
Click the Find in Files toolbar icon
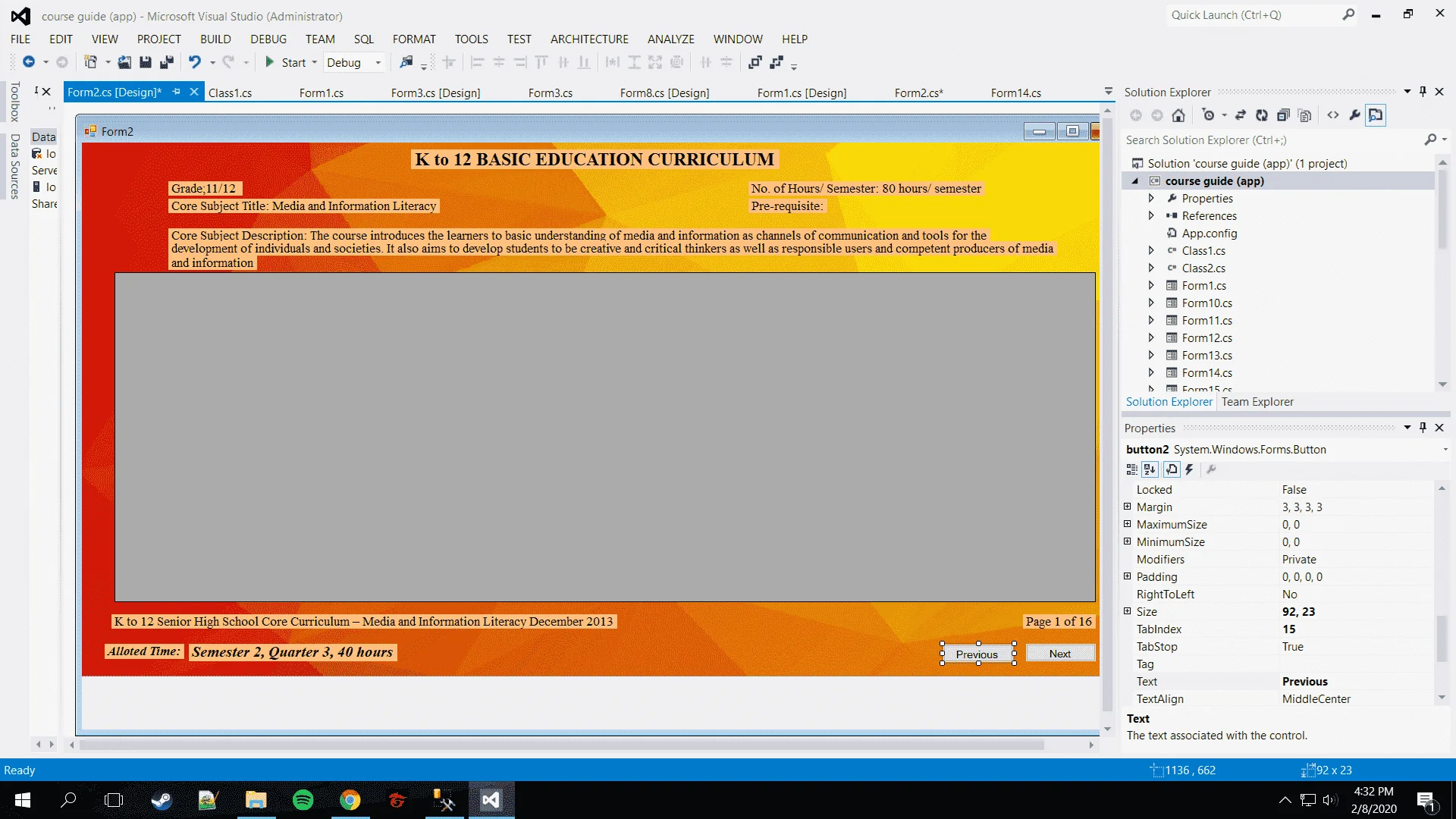tap(406, 62)
